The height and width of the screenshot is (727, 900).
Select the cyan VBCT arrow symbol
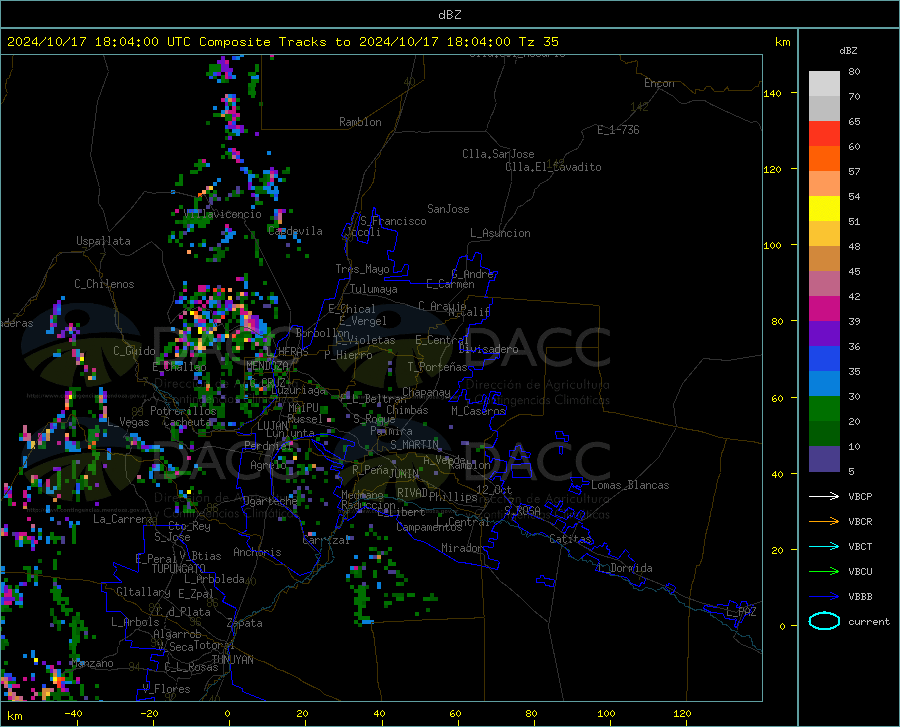(x=824, y=546)
